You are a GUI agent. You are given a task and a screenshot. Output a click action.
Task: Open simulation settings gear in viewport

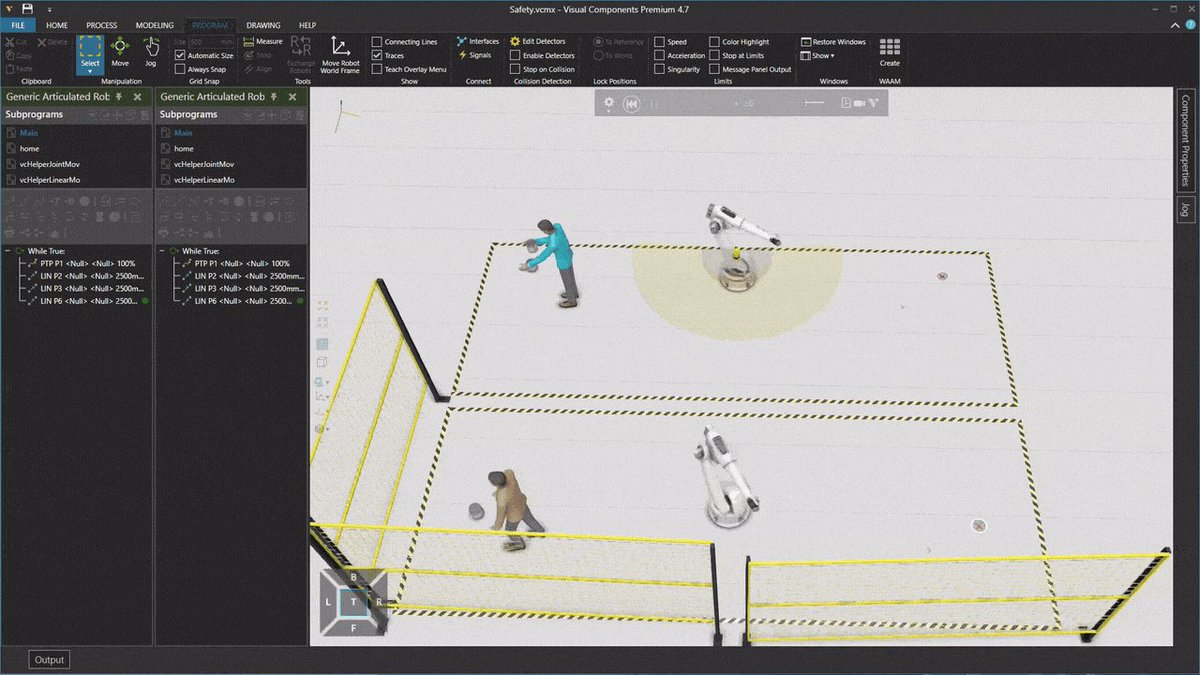point(608,102)
